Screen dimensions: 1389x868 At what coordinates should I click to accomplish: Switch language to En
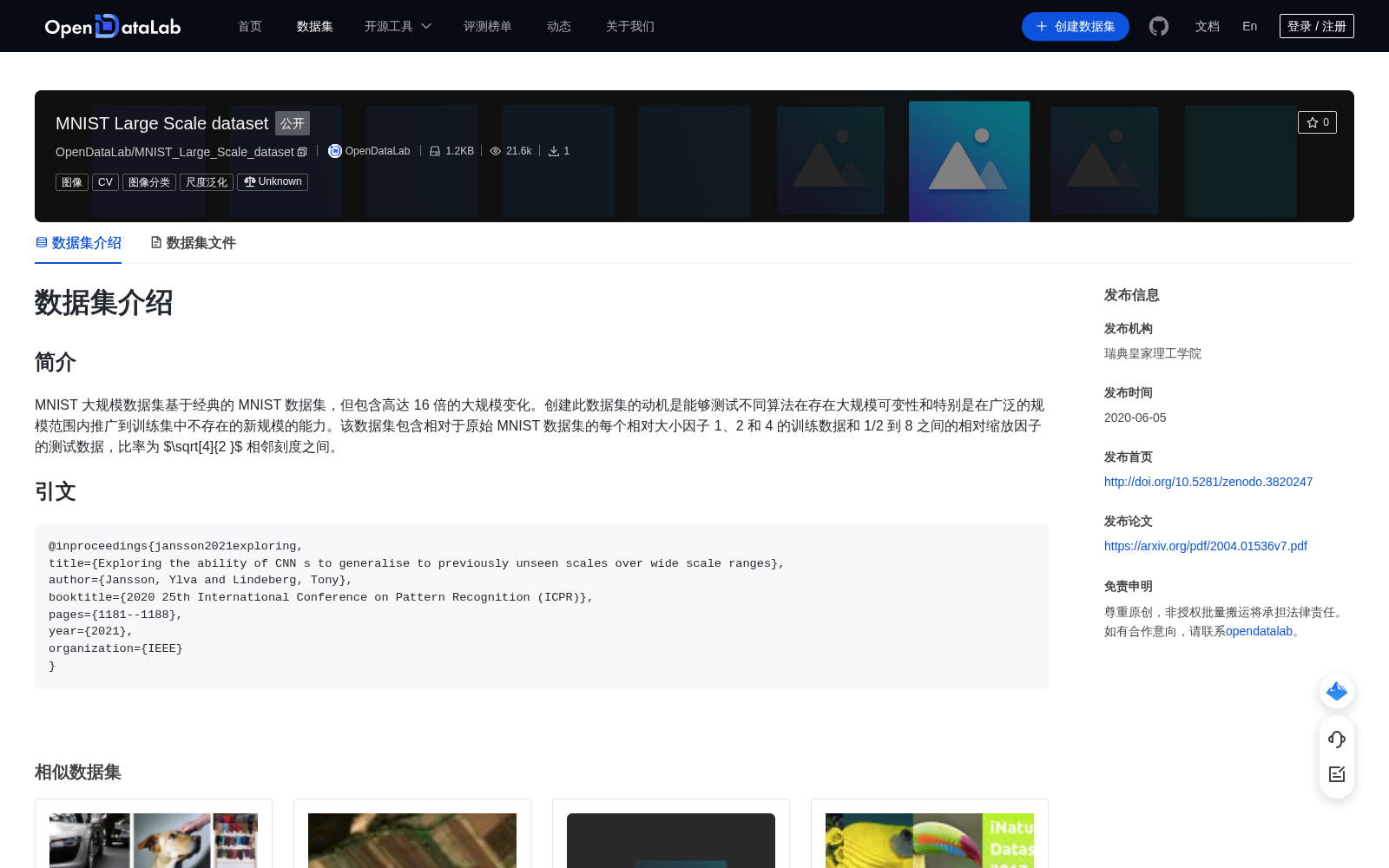[1250, 26]
